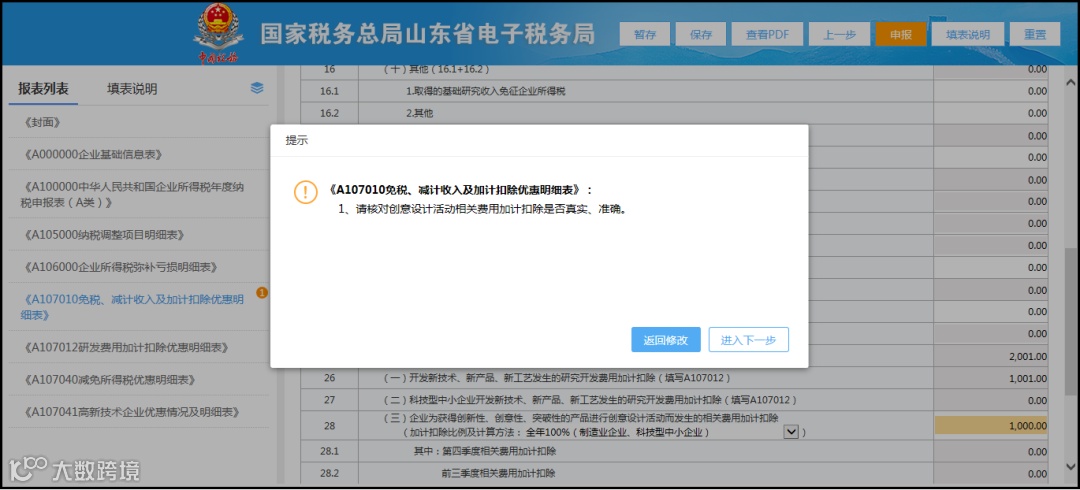Image resolution: width=1080 pixels, height=490 pixels.
Task: Click the 查看PDF button
Action: [x=767, y=34]
